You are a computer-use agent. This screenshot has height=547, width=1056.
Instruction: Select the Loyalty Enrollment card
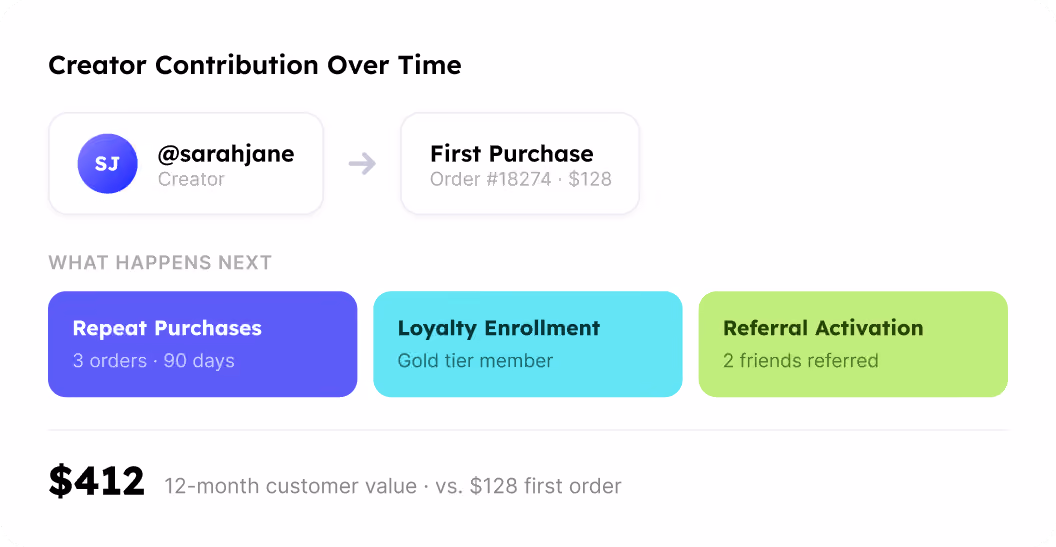point(528,344)
